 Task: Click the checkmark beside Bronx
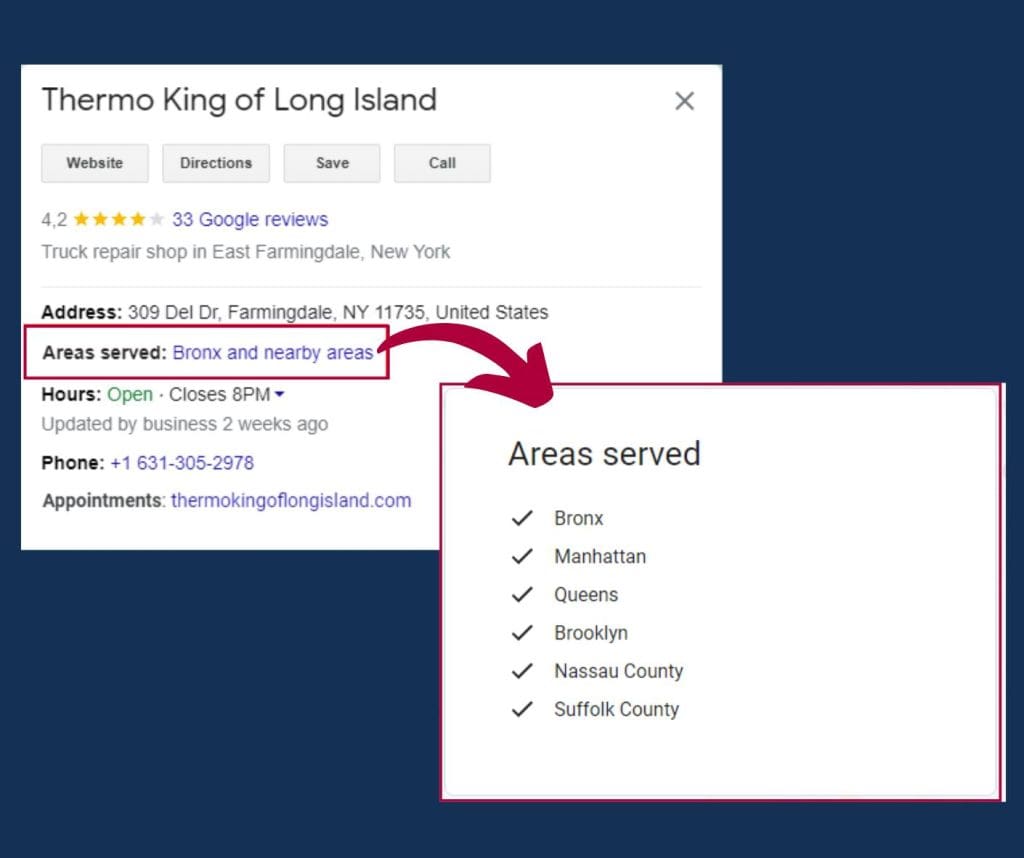(522, 518)
